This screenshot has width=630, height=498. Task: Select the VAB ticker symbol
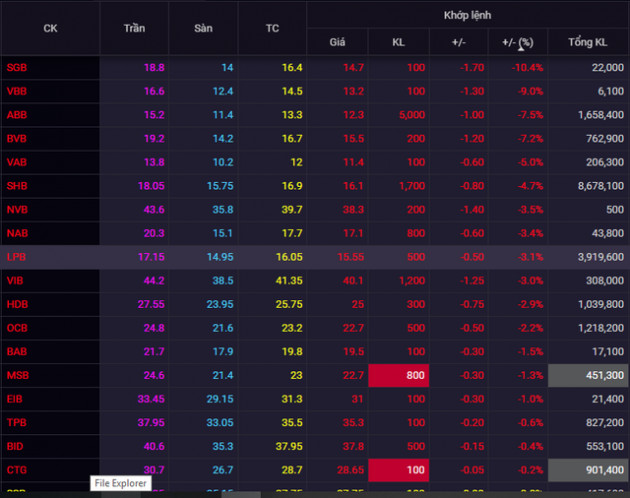[17, 162]
